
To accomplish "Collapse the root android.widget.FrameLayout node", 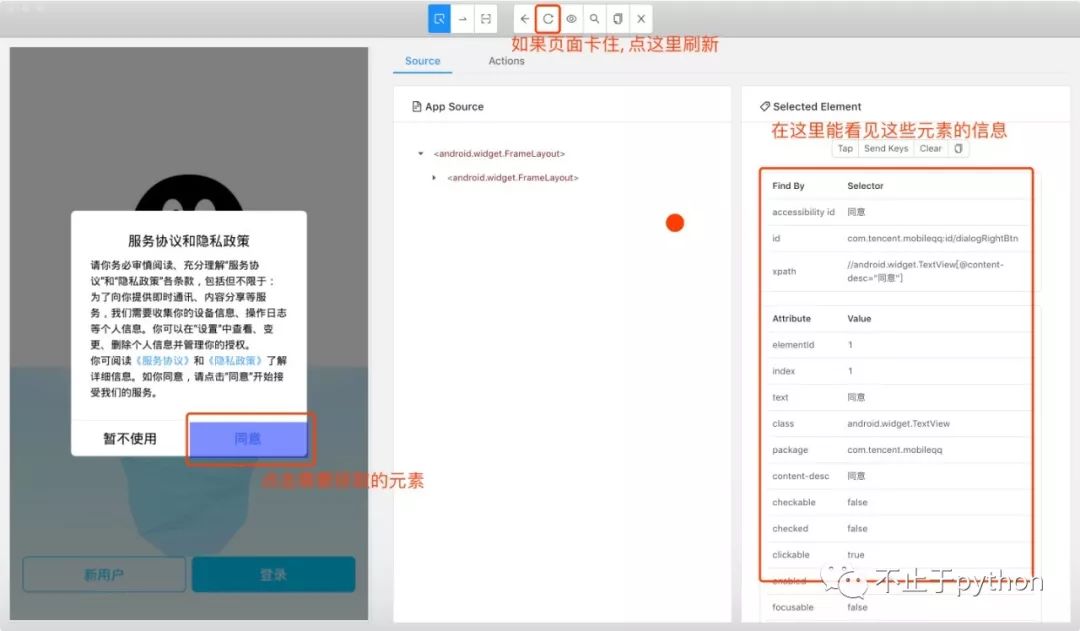I will point(420,154).
